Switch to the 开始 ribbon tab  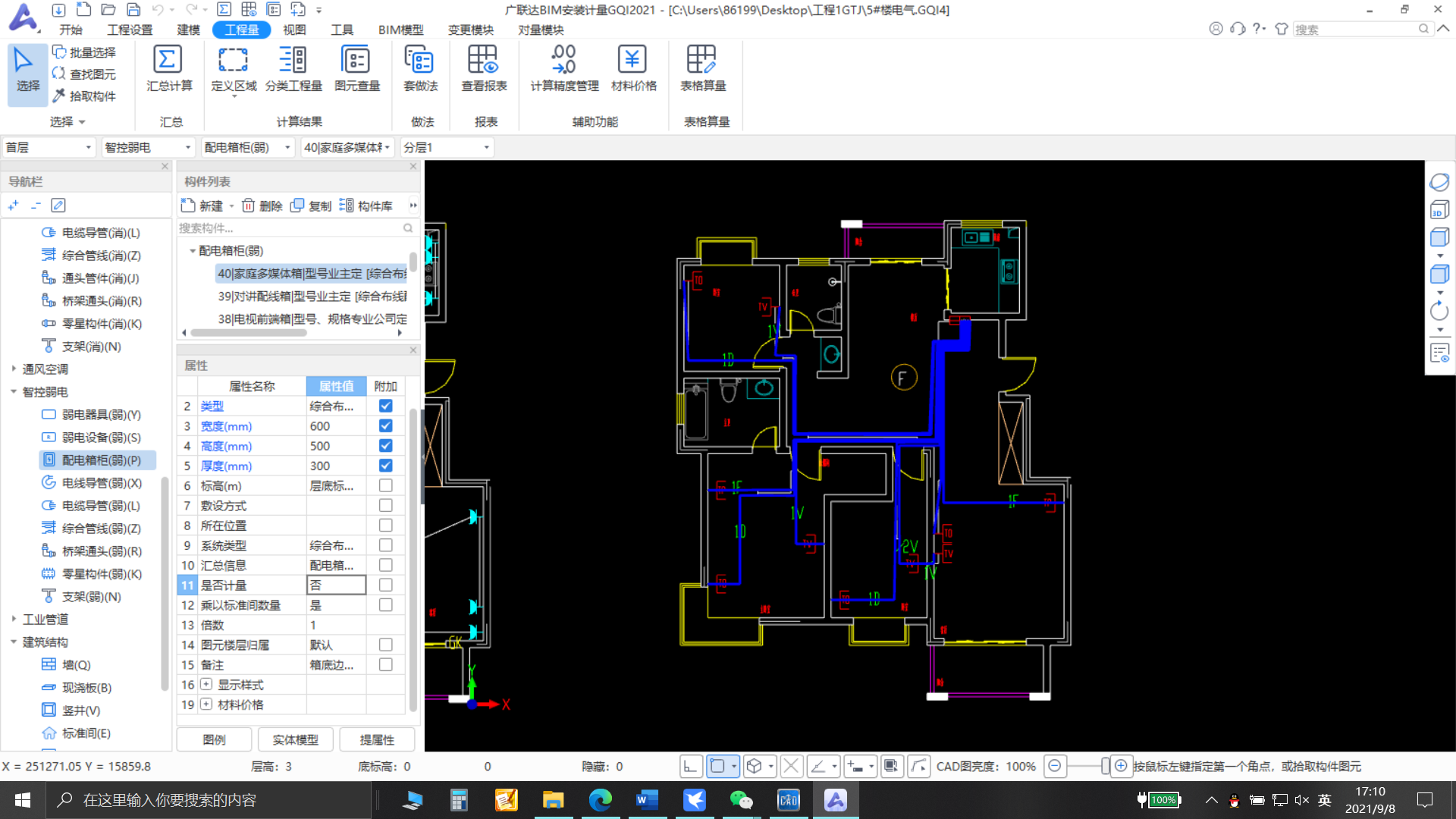click(x=71, y=30)
